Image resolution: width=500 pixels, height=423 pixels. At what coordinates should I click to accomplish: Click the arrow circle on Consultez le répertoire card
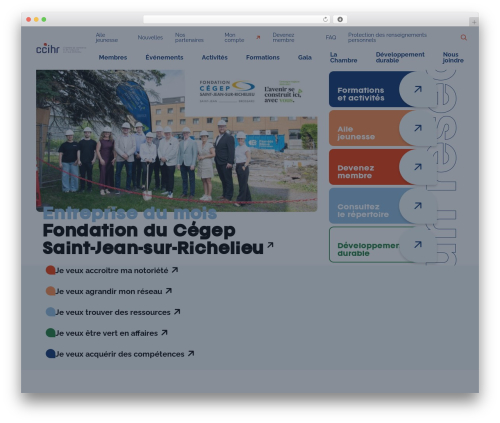coord(418,206)
